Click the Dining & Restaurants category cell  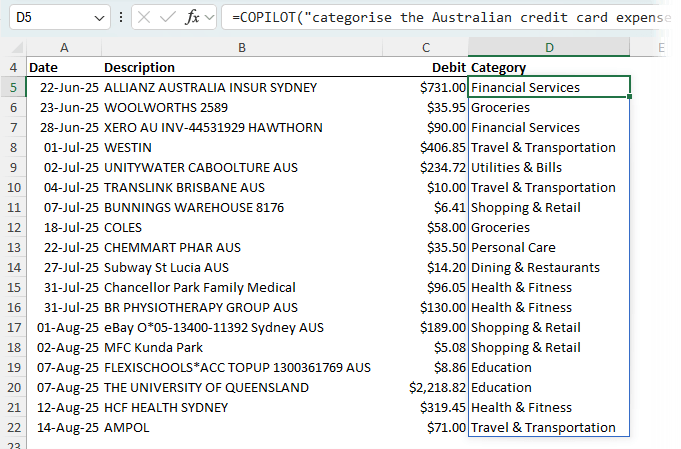tap(549, 267)
